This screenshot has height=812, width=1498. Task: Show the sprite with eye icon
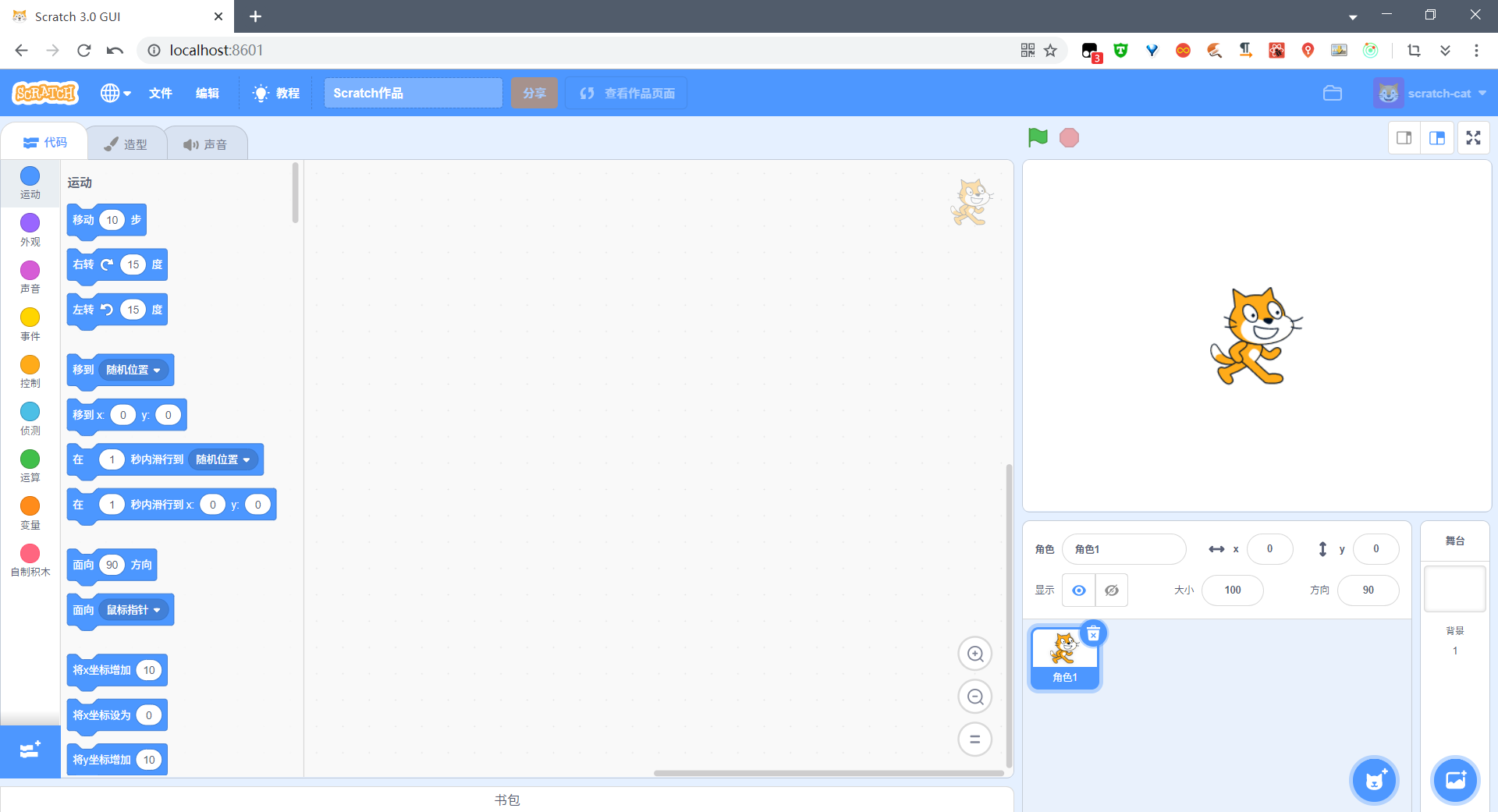pos(1079,590)
